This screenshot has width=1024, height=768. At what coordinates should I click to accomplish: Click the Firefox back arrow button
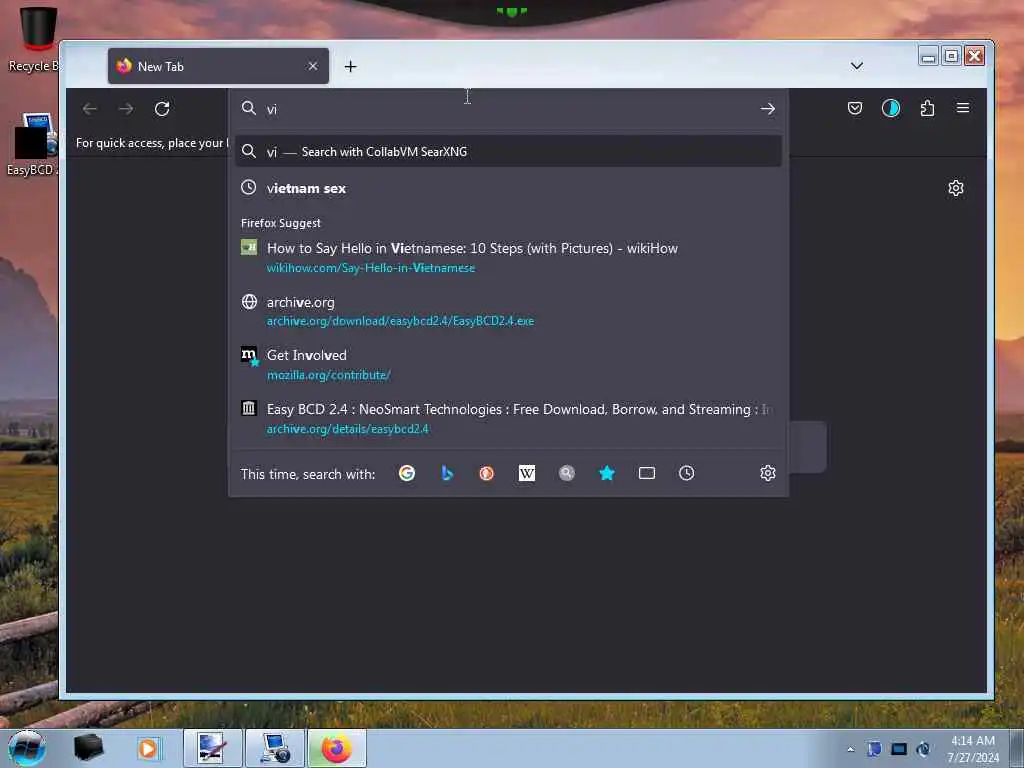(90, 109)
